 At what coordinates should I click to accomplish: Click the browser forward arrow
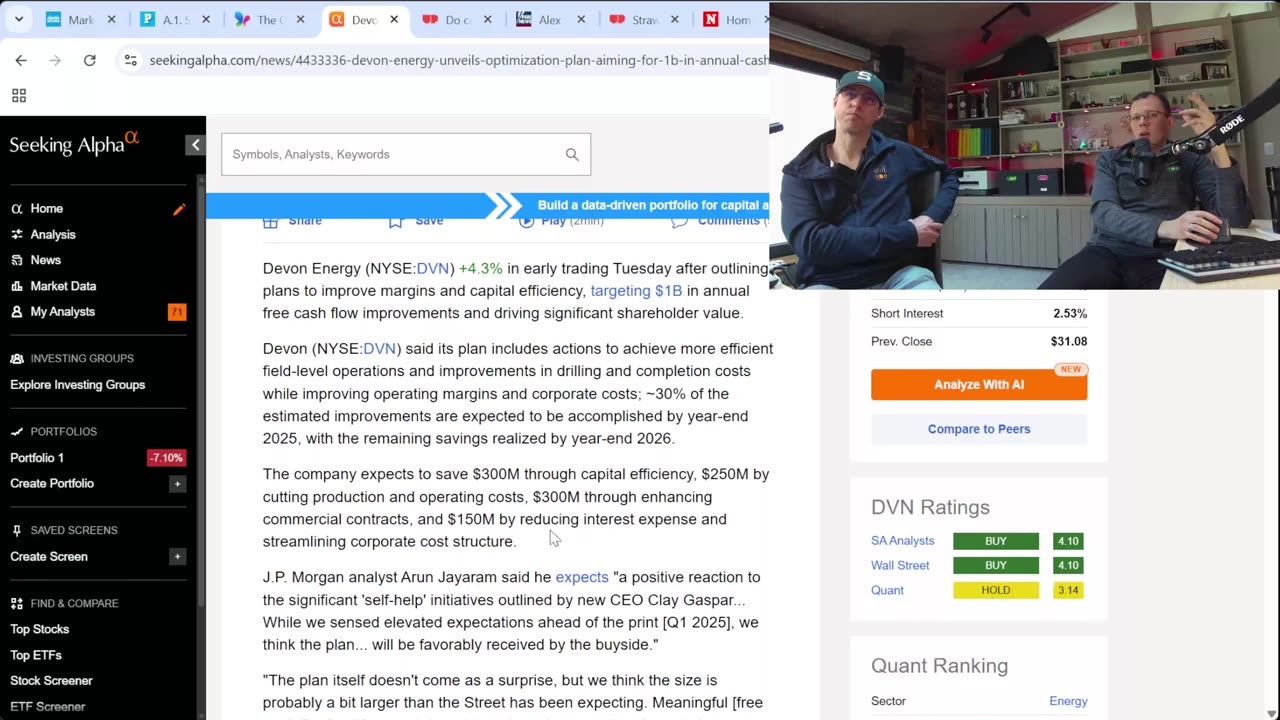pos(55,60)
